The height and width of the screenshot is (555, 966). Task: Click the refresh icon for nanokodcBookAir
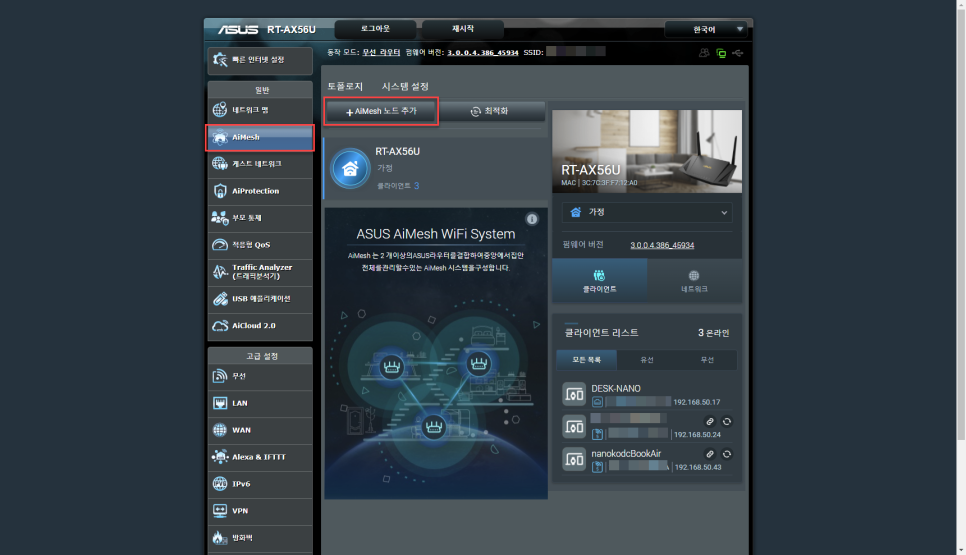(727, 454)
